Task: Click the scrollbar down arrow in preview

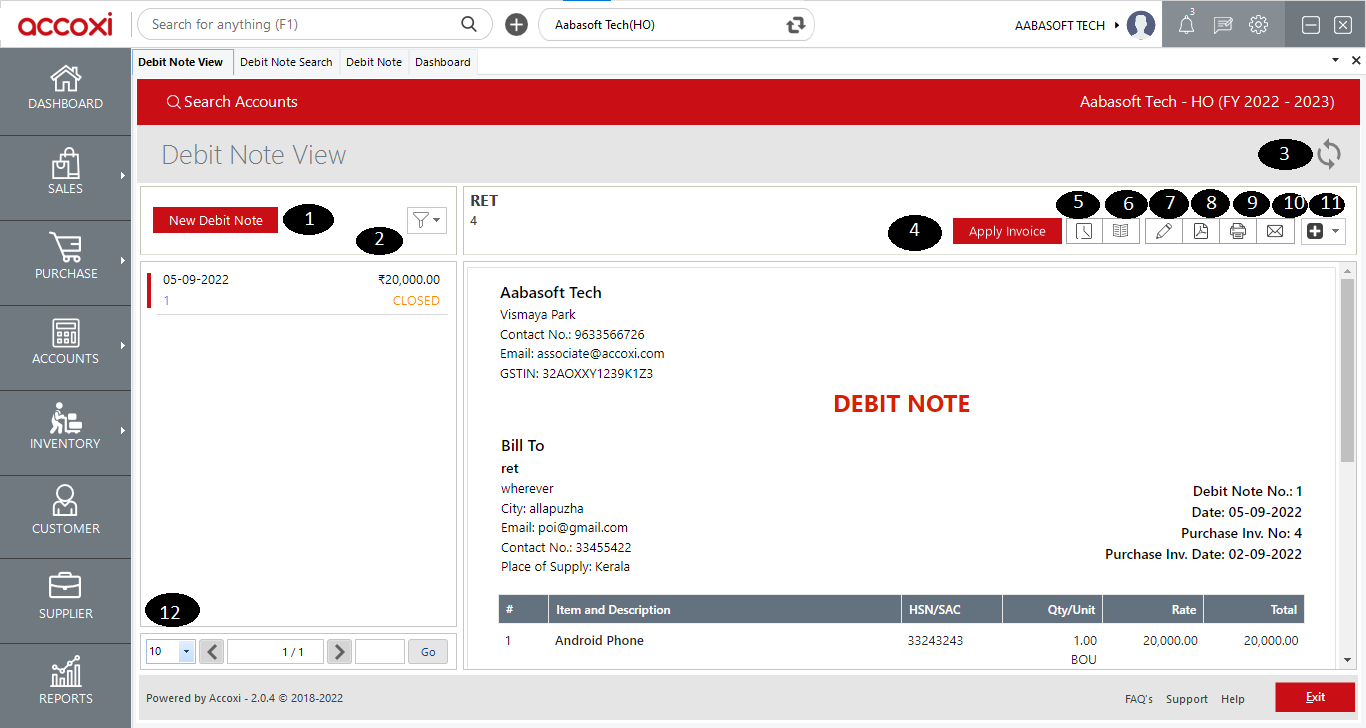Action: coord(1347,660)
